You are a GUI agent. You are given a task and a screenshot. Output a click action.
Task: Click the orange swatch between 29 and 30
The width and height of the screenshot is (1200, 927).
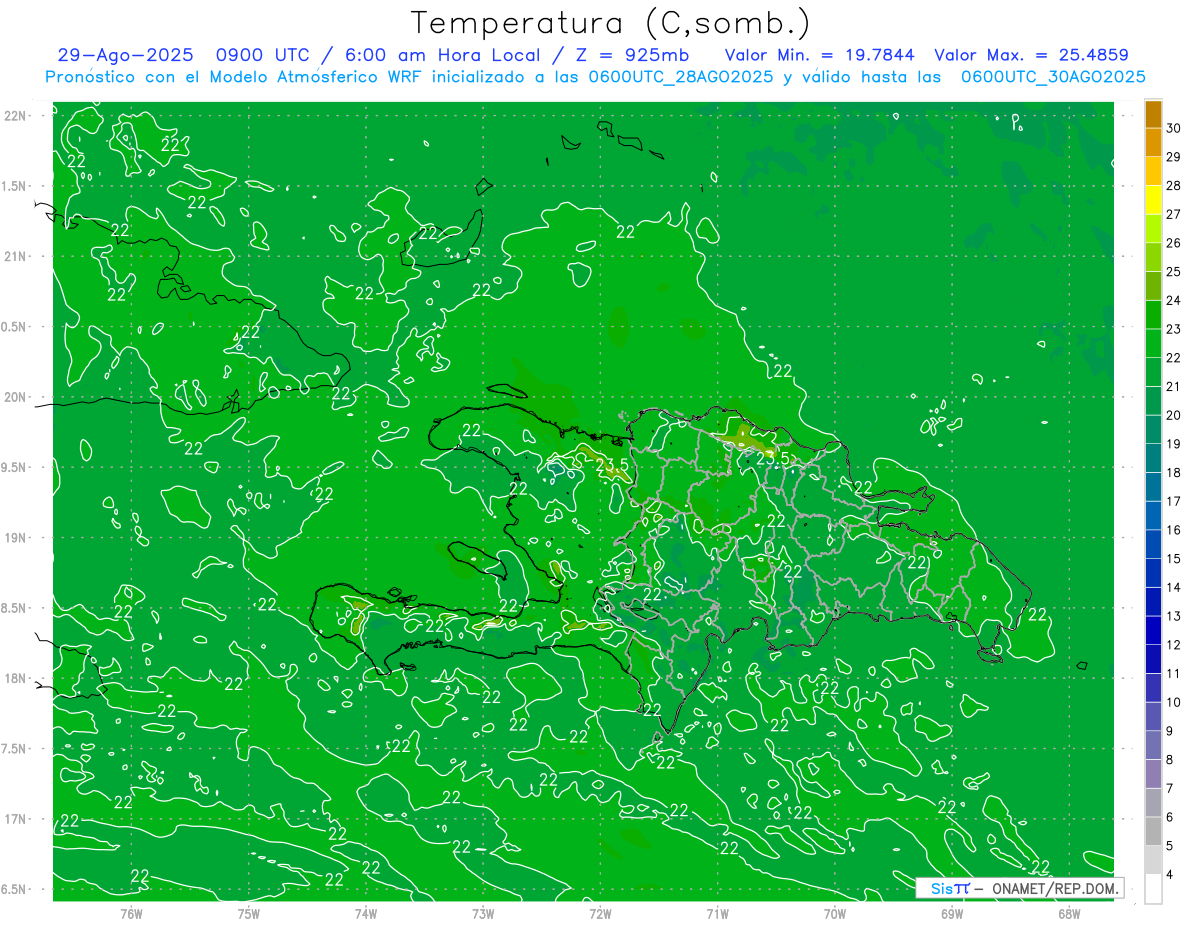(x=1153, y=143)
